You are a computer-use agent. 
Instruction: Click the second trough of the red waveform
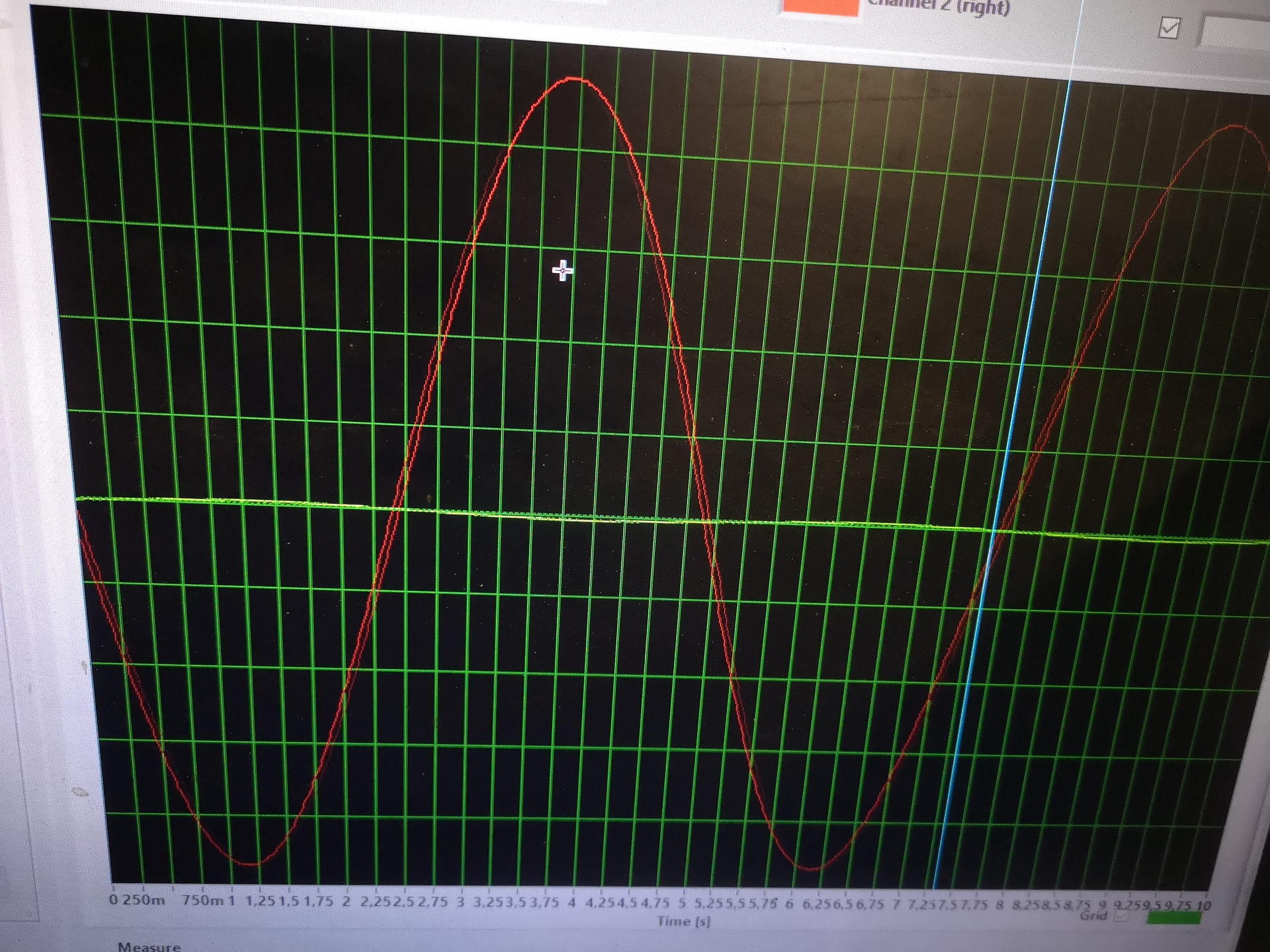810,869
